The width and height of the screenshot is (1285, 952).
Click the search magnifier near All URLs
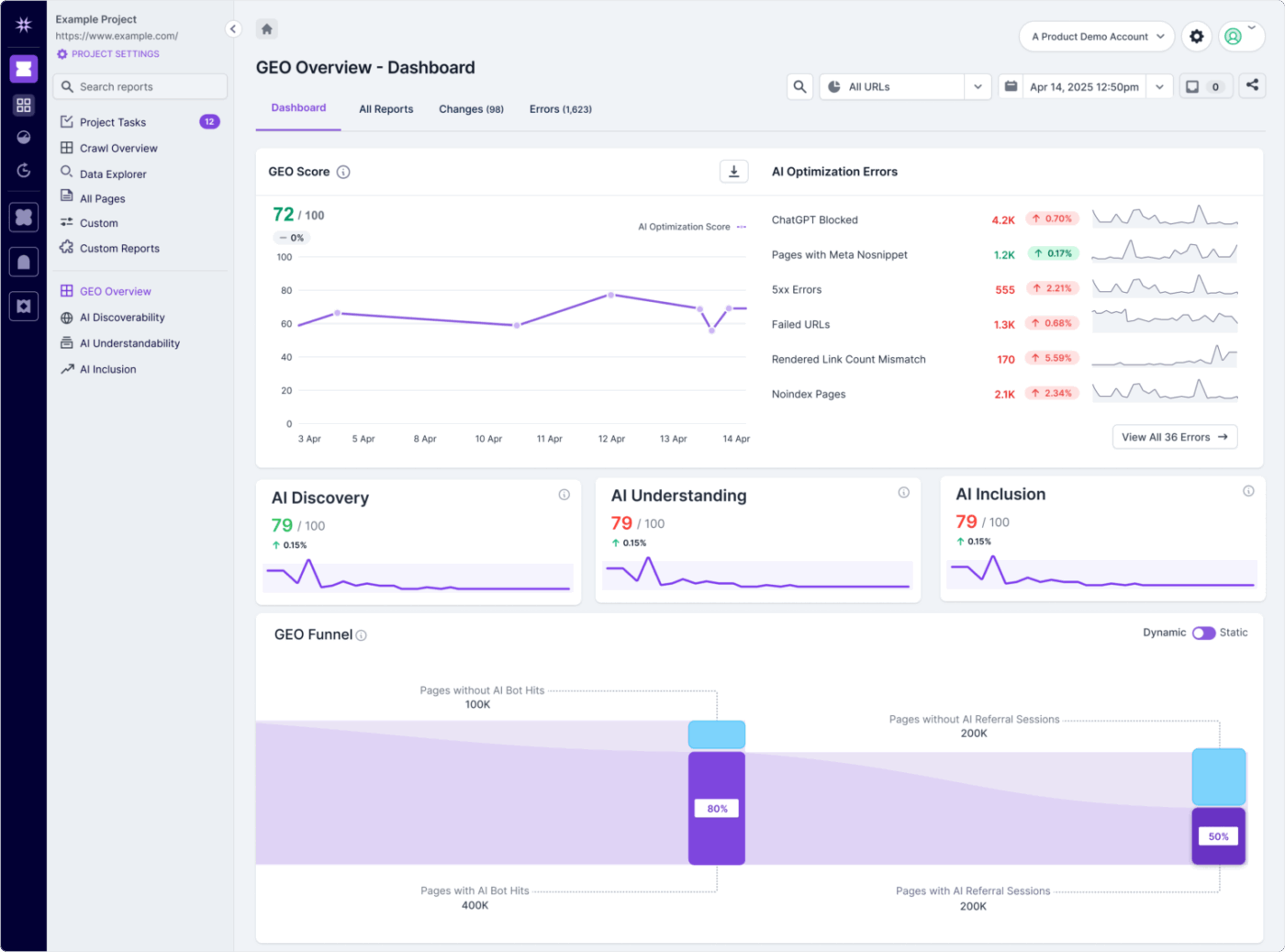tap(799, 86)
